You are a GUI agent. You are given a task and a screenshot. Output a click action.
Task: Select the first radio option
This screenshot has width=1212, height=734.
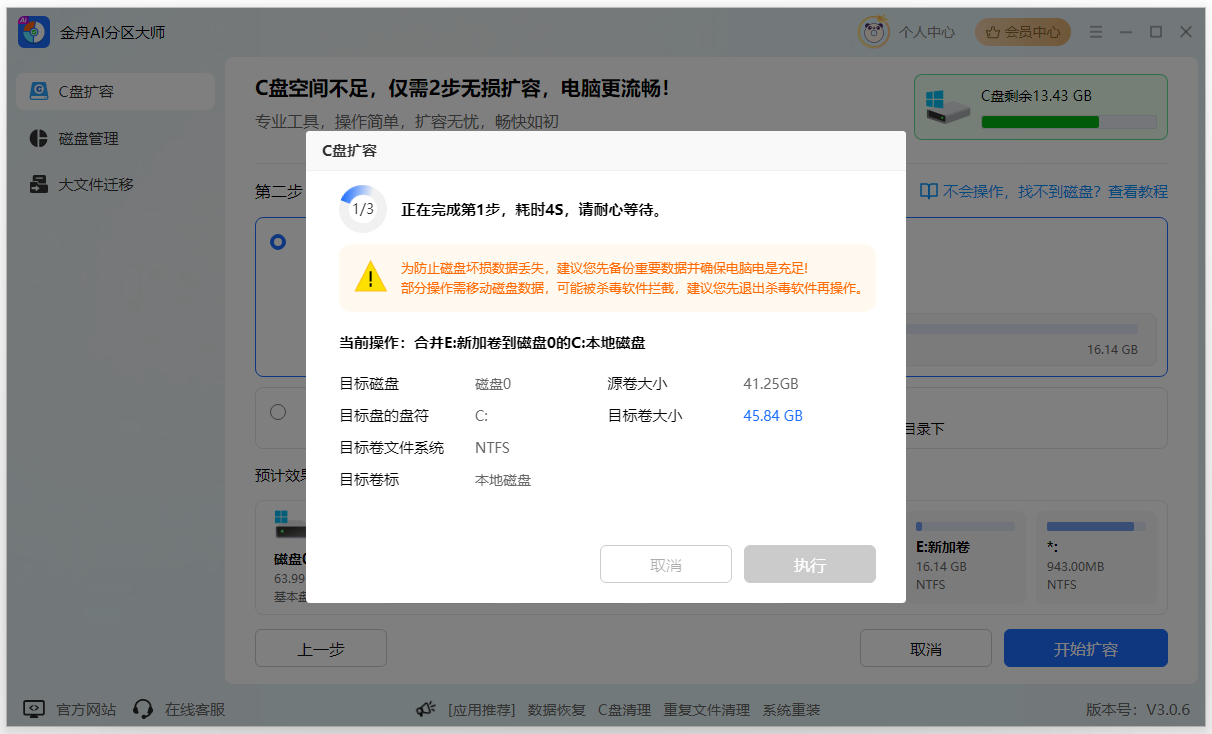click(278, 242)
